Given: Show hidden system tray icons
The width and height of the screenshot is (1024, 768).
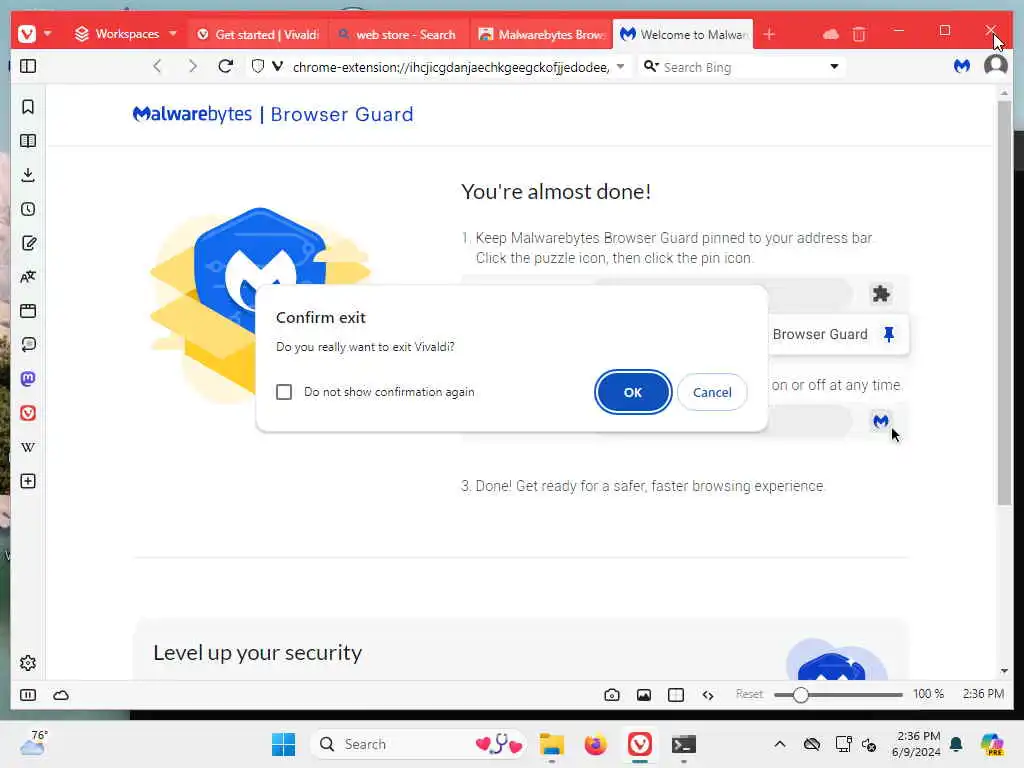Looking at the screenshot, I should click(780, 744).
